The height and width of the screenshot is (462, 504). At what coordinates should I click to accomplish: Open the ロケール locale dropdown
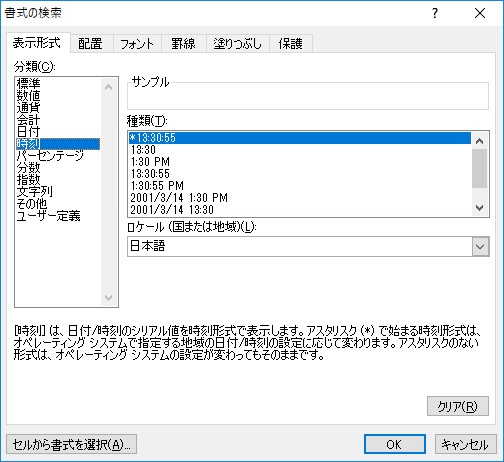click(480, 247)
